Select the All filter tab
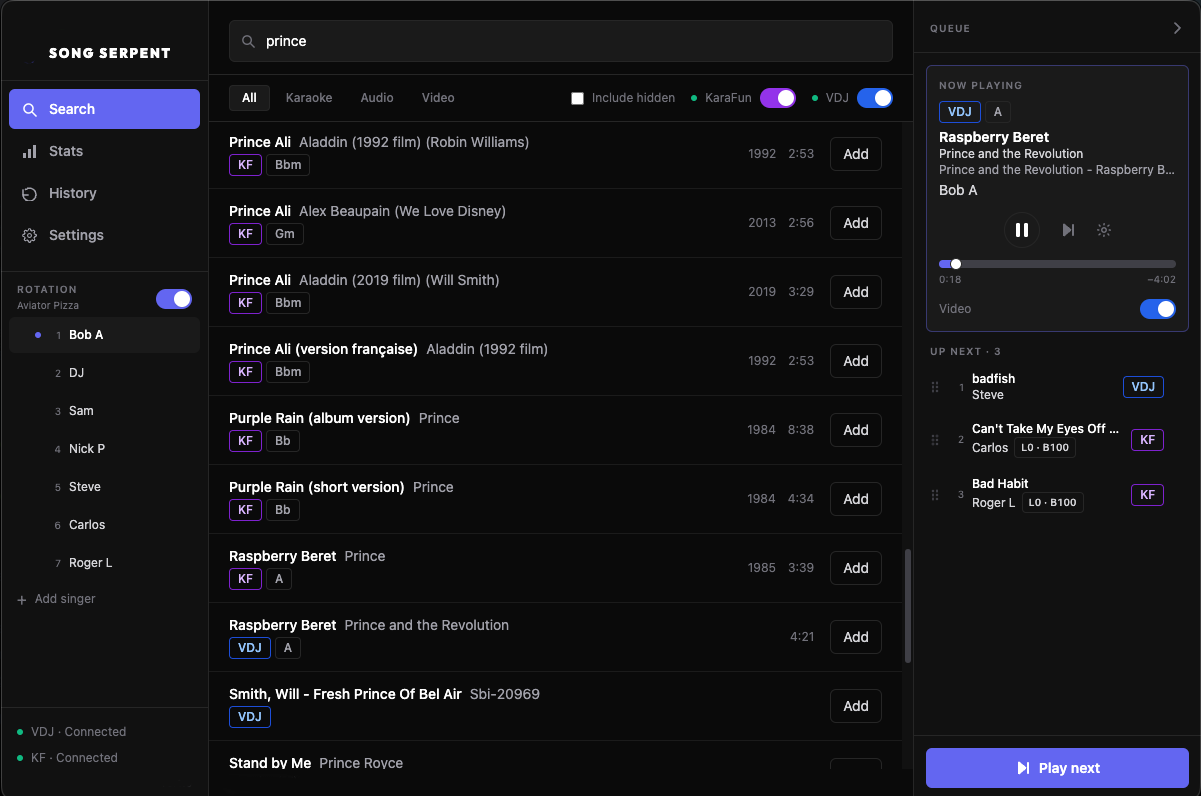This screenshot has width=1201, height=796. [x=249, y=98]
